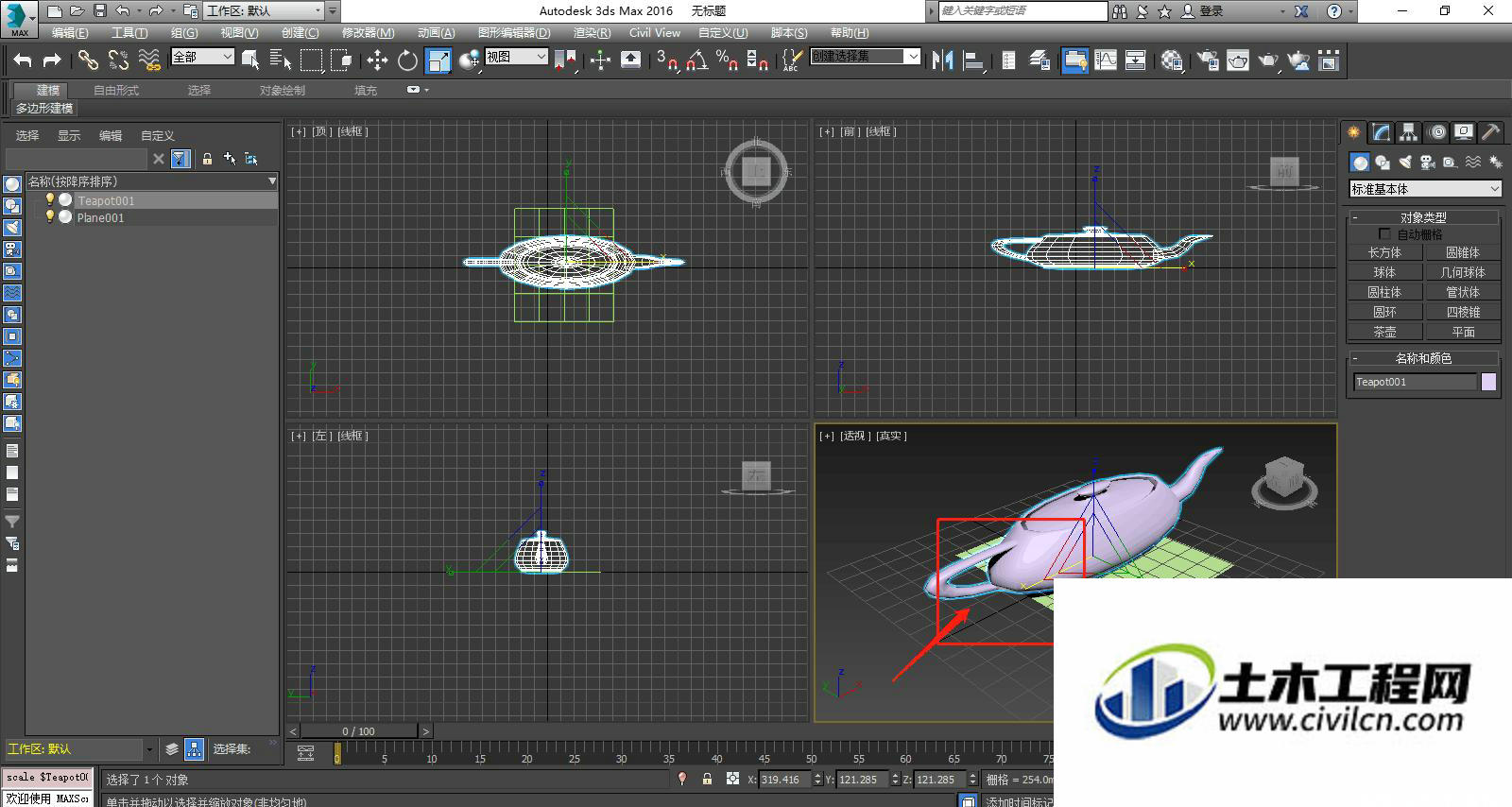The width and height of the screenshot is (1512, 807).
Task: Click the 长方体 primitive button
Action: (1384, 252)
